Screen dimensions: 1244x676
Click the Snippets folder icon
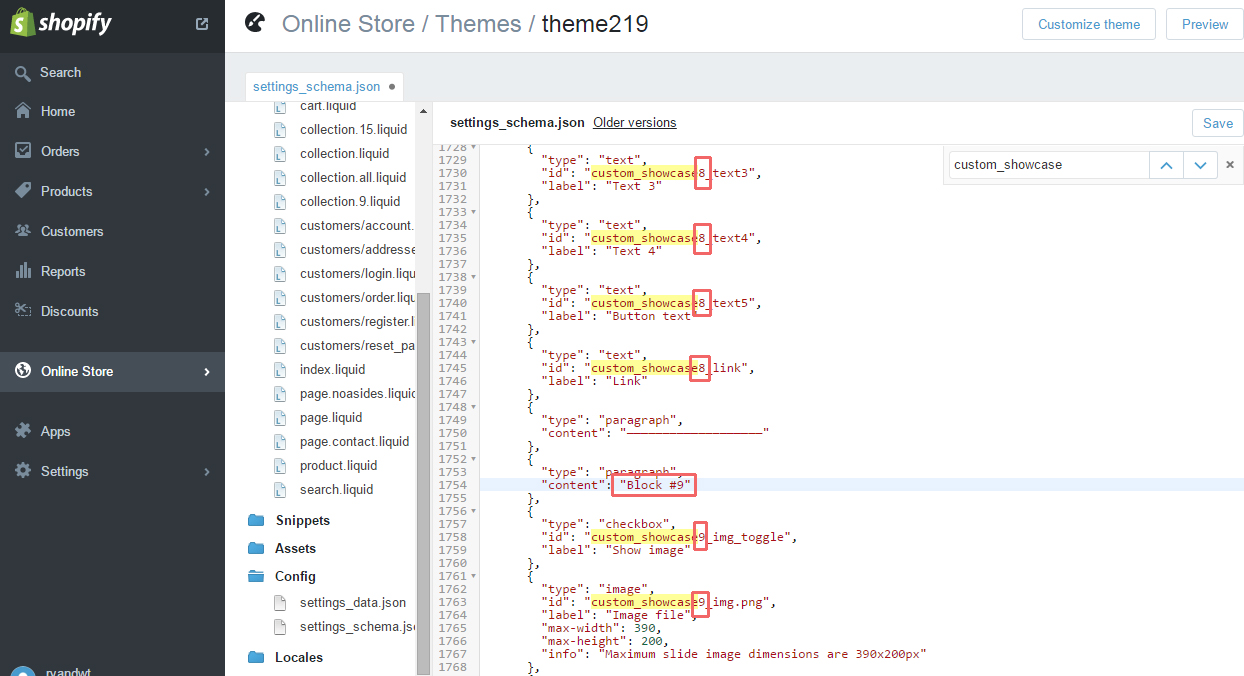[256, 520]
